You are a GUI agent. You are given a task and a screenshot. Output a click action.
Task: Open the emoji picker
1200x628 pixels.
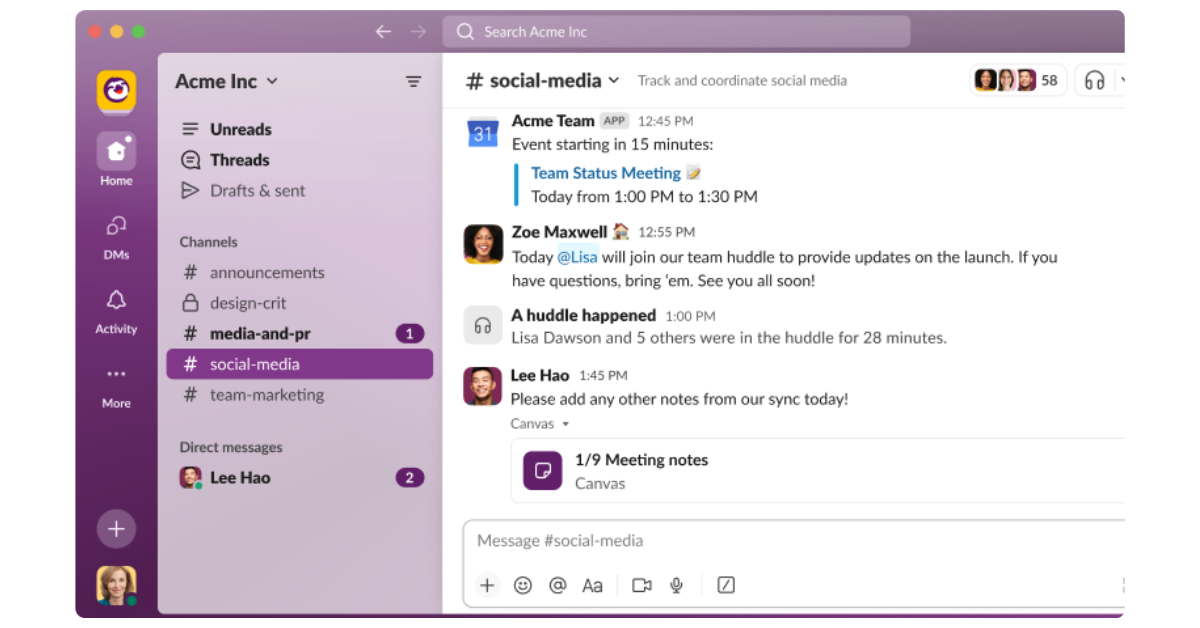pyautogui.click(x=523, y=585)
